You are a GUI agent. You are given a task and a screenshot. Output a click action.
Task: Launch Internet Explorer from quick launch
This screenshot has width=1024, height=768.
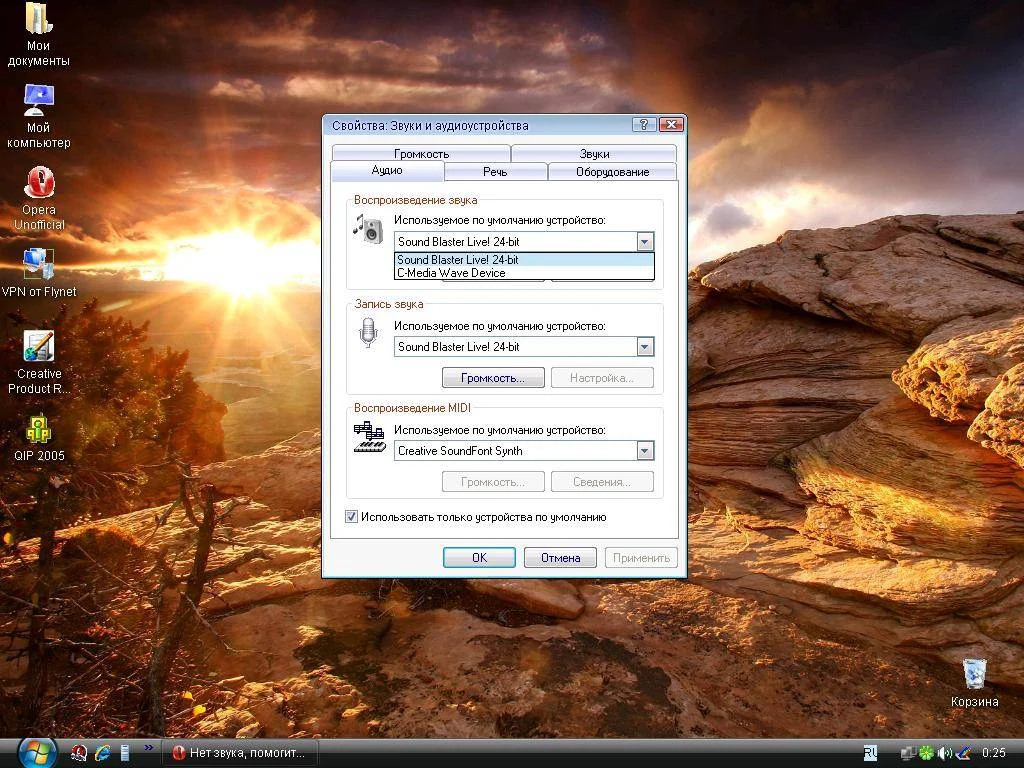[x=103, y=753]
